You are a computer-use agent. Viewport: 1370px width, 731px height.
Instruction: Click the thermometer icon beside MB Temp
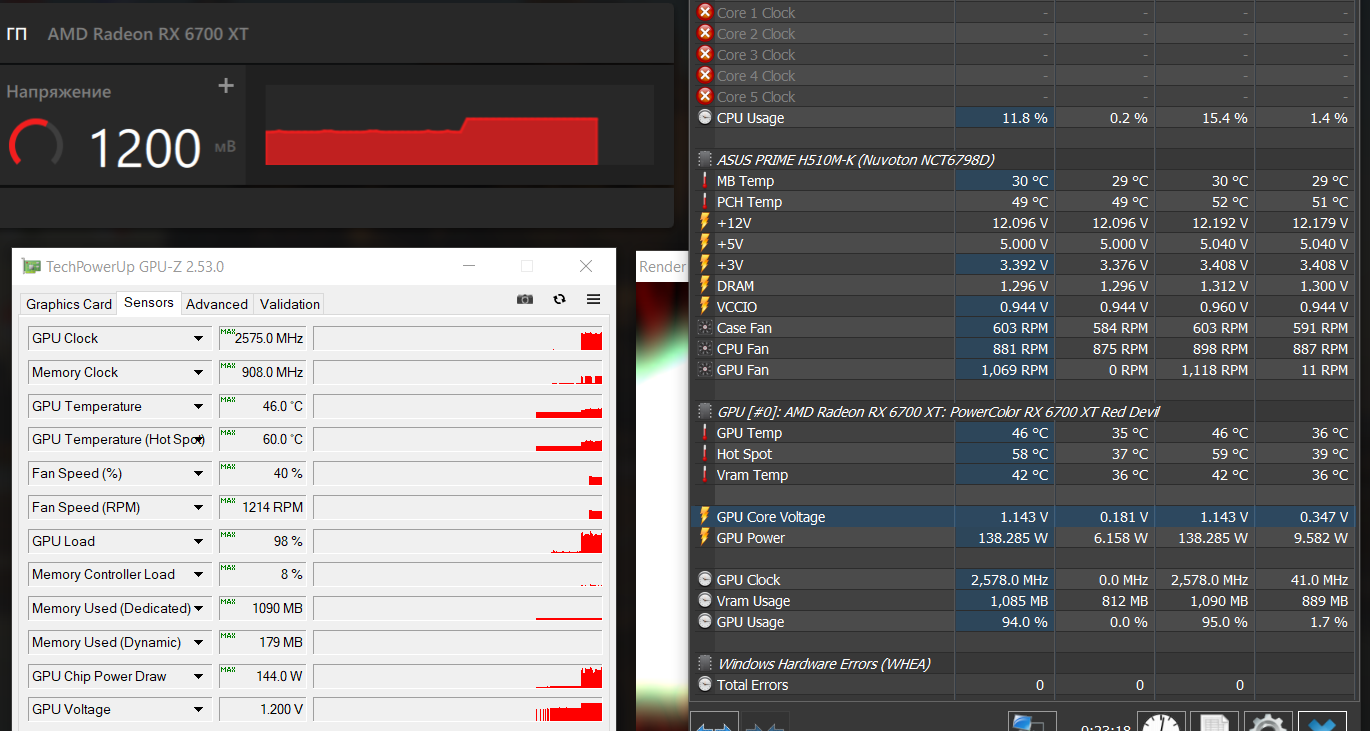705,180
